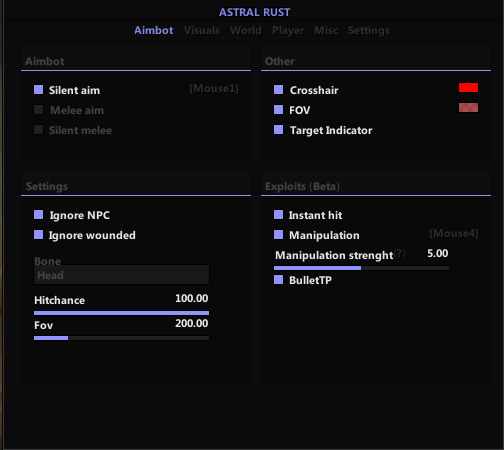Open the Bone dropdown showing Head
Viewport: 504px width, 450px height.
(x=122, y=275)
